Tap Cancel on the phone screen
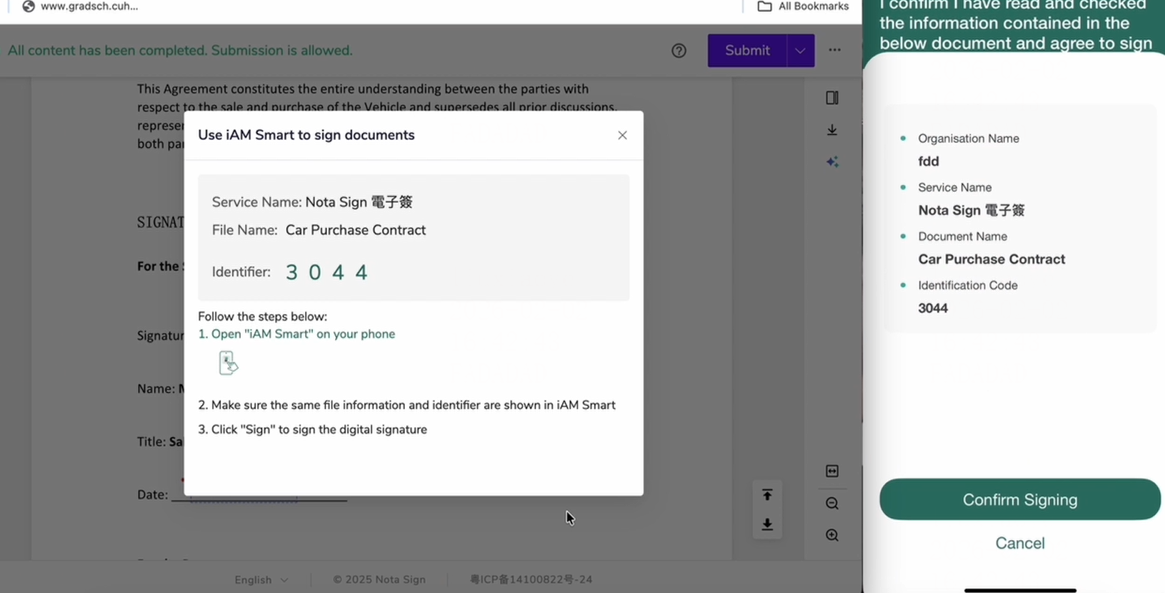Screen dimensions: 1165x593 1019,543
